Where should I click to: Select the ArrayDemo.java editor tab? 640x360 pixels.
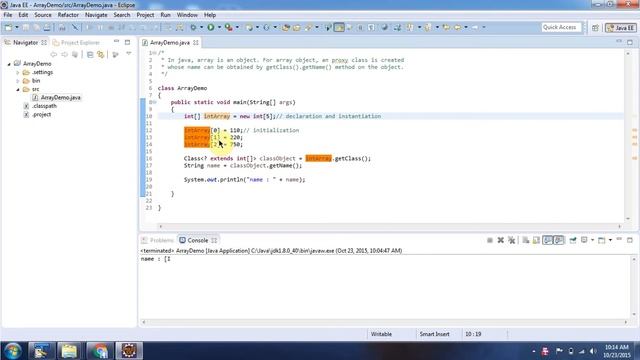[169, 42]
